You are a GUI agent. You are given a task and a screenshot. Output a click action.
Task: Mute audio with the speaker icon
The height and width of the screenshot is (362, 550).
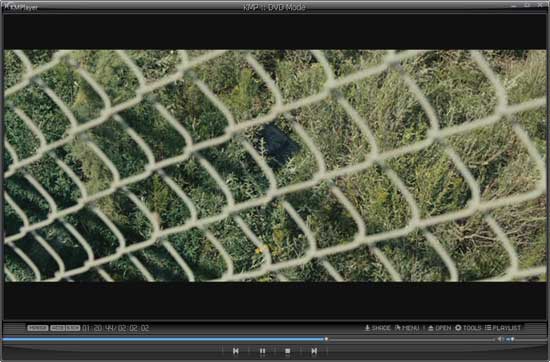point(501,339)
